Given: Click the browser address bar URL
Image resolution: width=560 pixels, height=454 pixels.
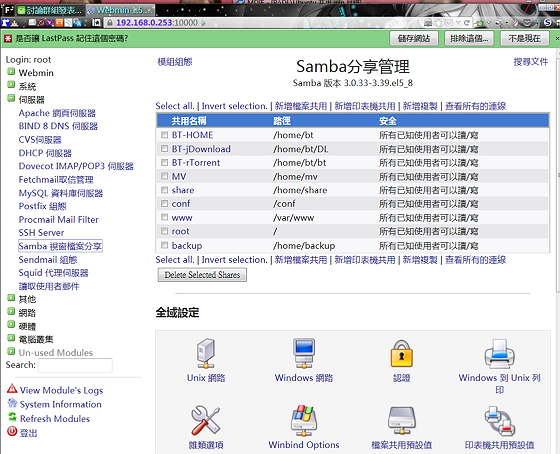Looking at the screenshot, I should (157, 23).
